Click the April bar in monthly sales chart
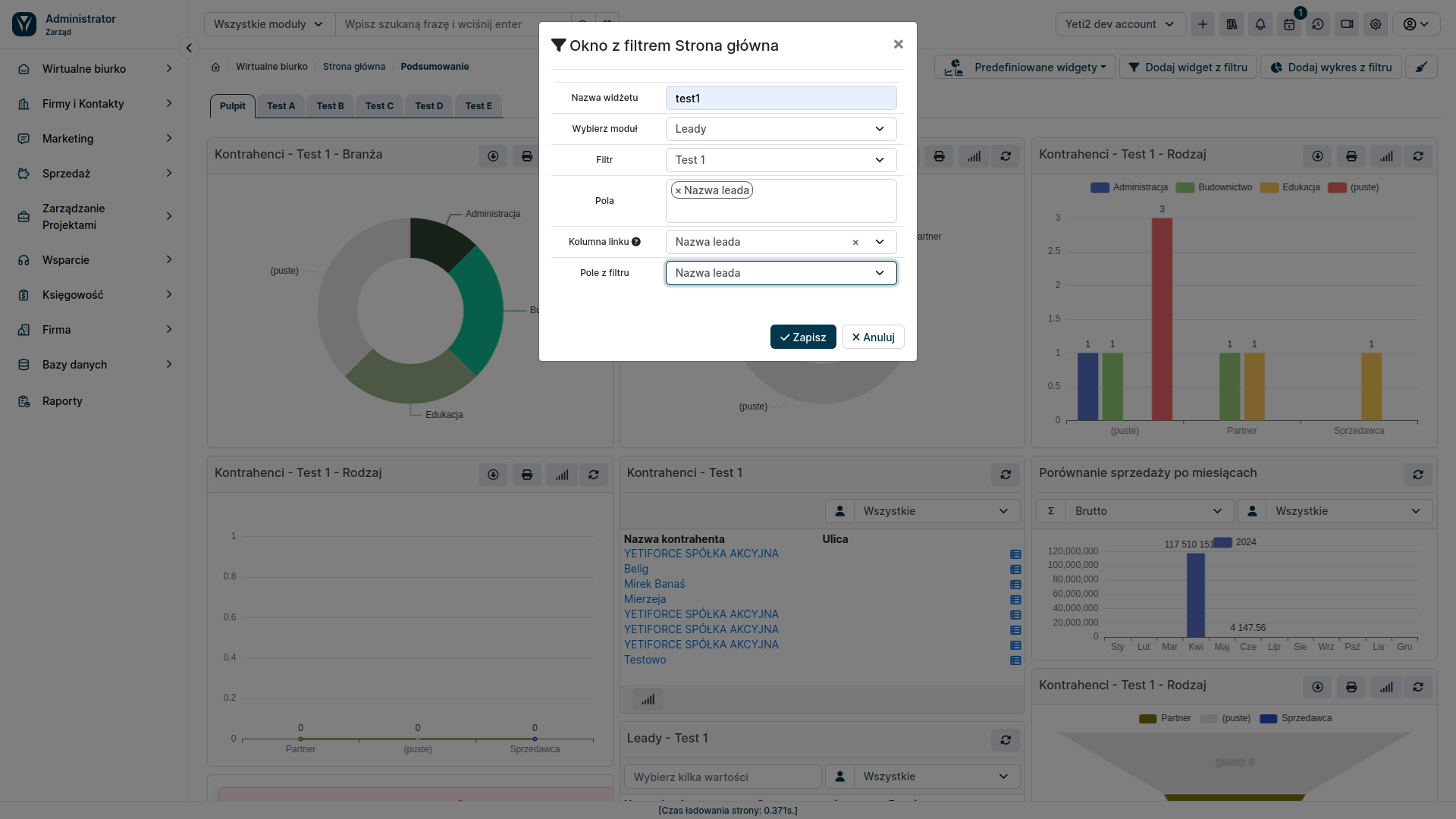 click(1196, 595)
